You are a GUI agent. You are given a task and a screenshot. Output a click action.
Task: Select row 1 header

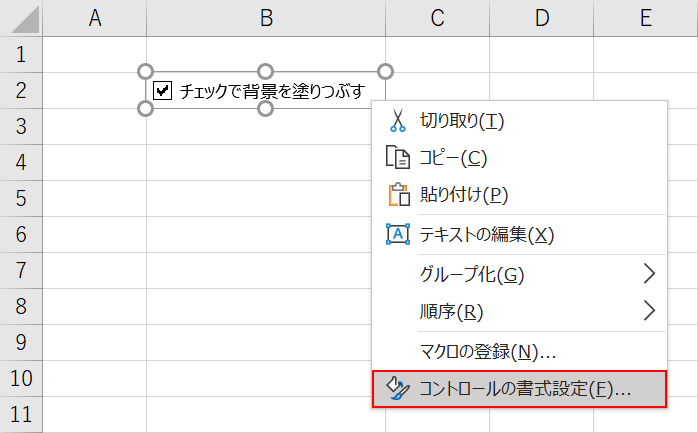tap(21, 54)
